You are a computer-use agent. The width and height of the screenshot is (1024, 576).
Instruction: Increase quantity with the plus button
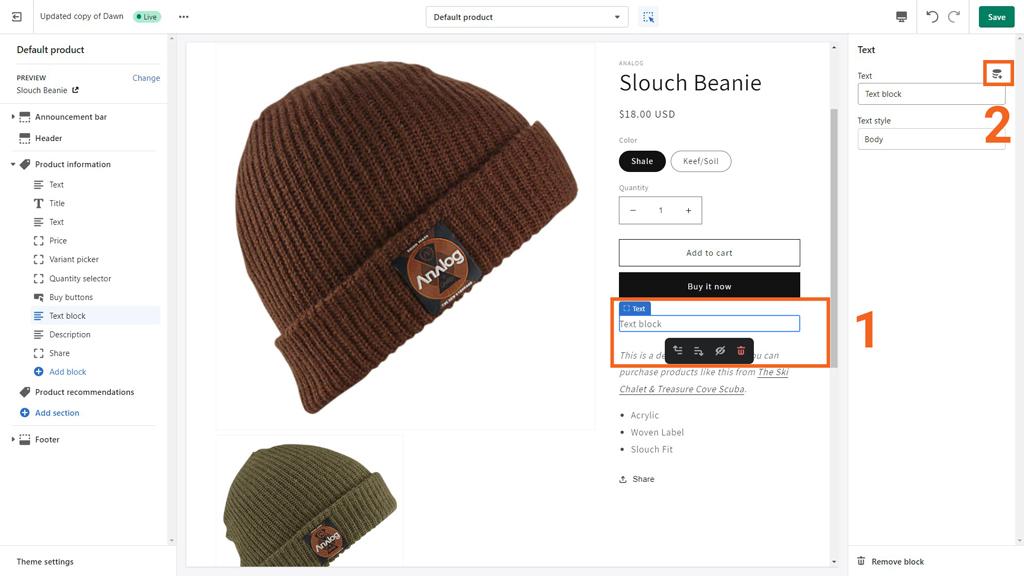tap(688, 210)
